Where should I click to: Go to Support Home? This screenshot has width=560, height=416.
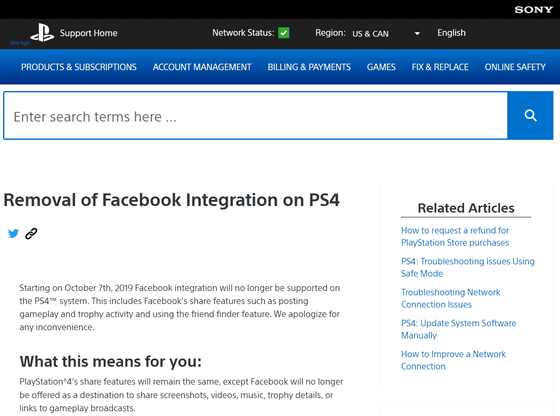coord(89,33)
